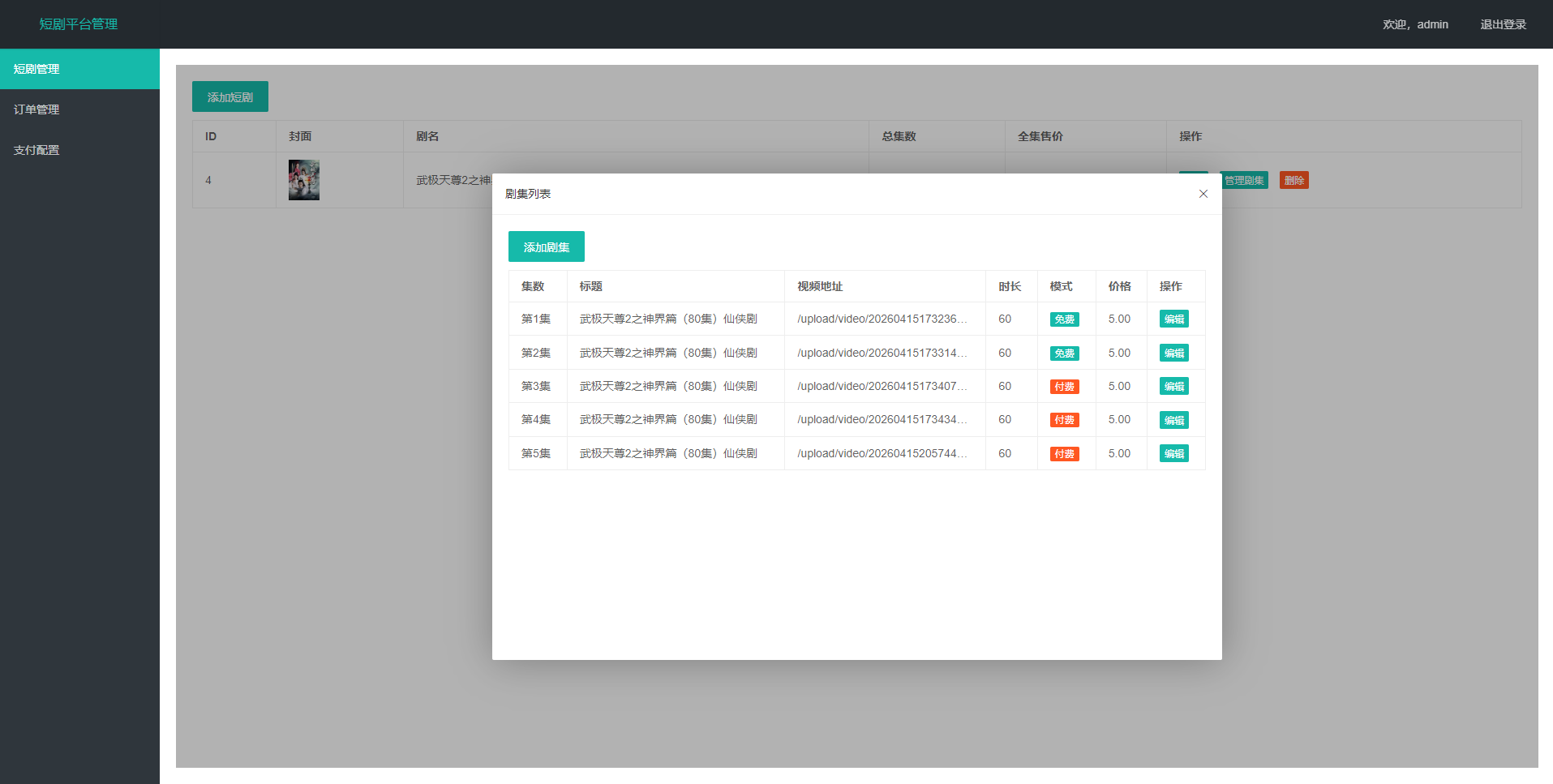Edit episode 第3集

point(1173,387)
